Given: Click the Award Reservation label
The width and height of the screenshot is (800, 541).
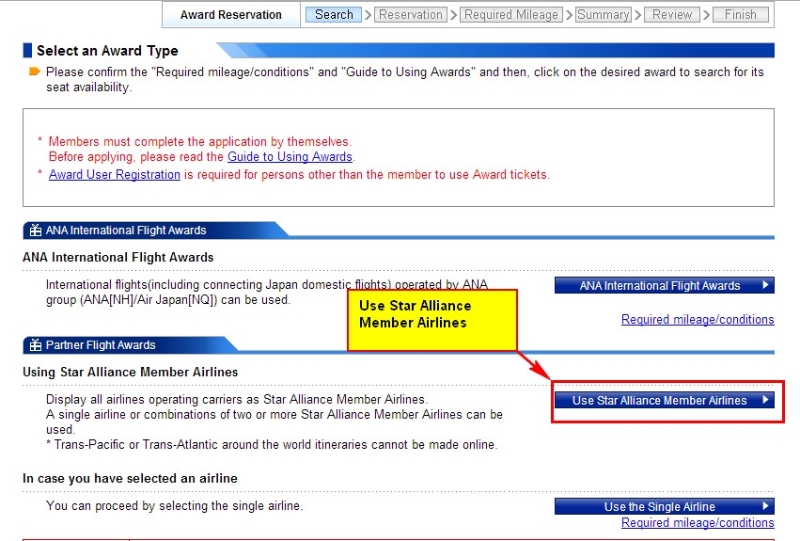Looking at the screenshot, I should pyautogui.click(x=231, y=15).
